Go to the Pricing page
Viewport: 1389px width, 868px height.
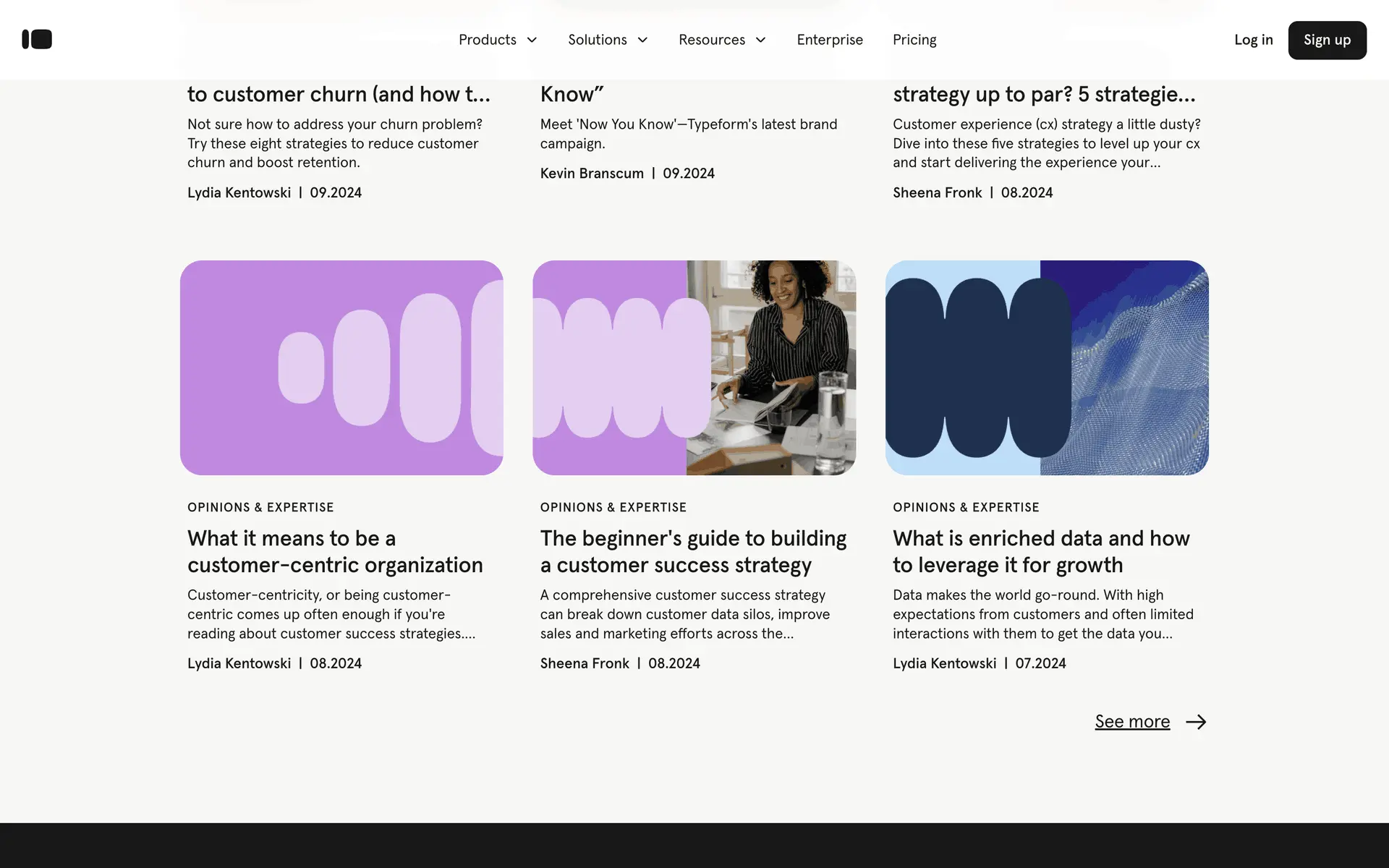click(x=914, y=40)
